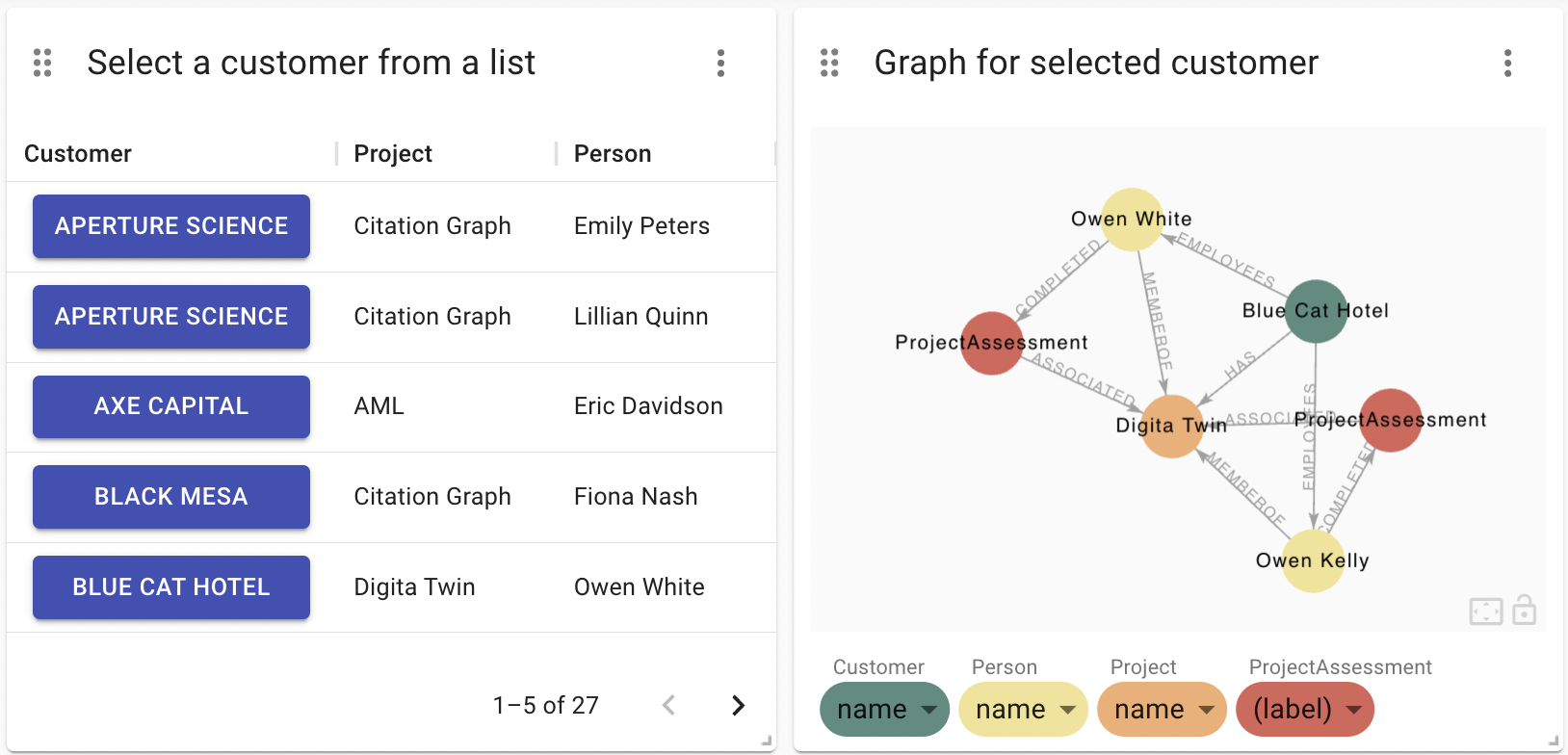Viewport: 1568px width, 755px height.
Task: Go to the previous table page
Action: point(668,705)
